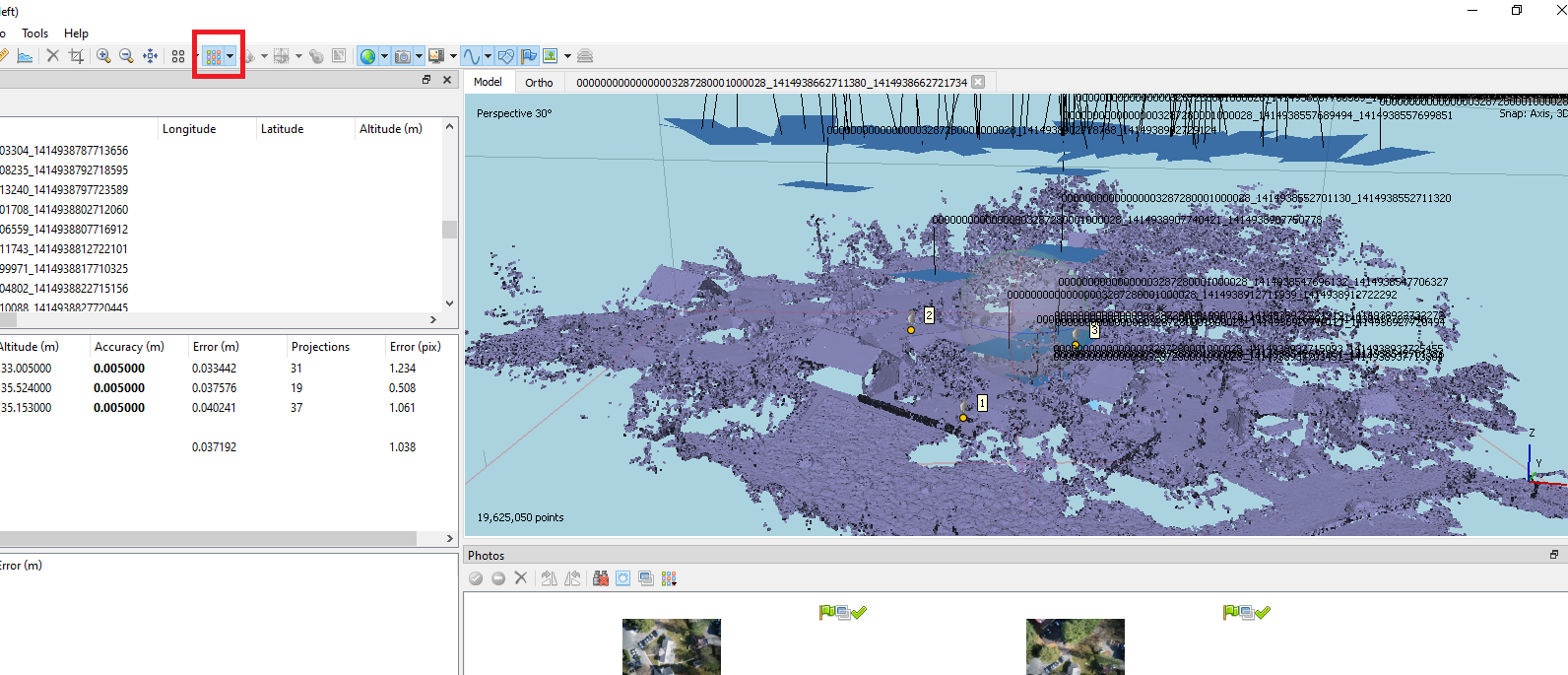Click the Delete Selection X icon in the toolbar

pyautogui.click(x=53, y=56)
